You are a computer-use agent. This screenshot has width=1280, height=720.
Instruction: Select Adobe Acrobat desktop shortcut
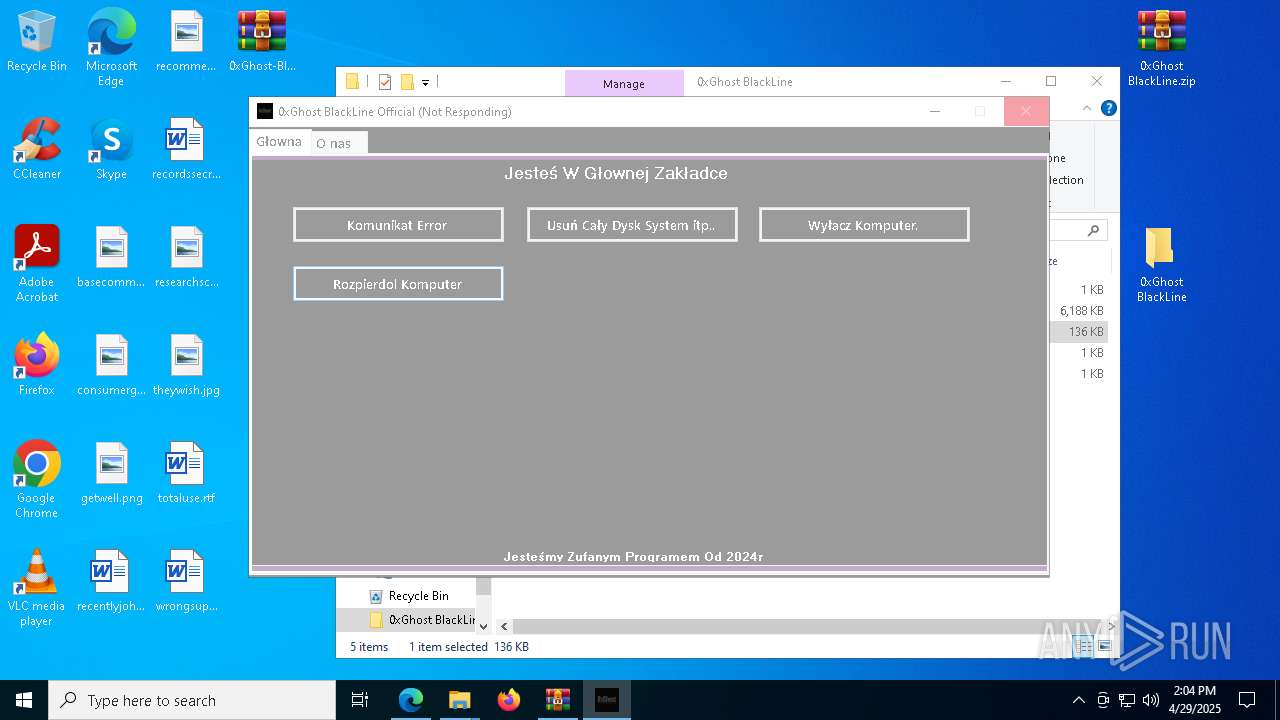(37, 263)
